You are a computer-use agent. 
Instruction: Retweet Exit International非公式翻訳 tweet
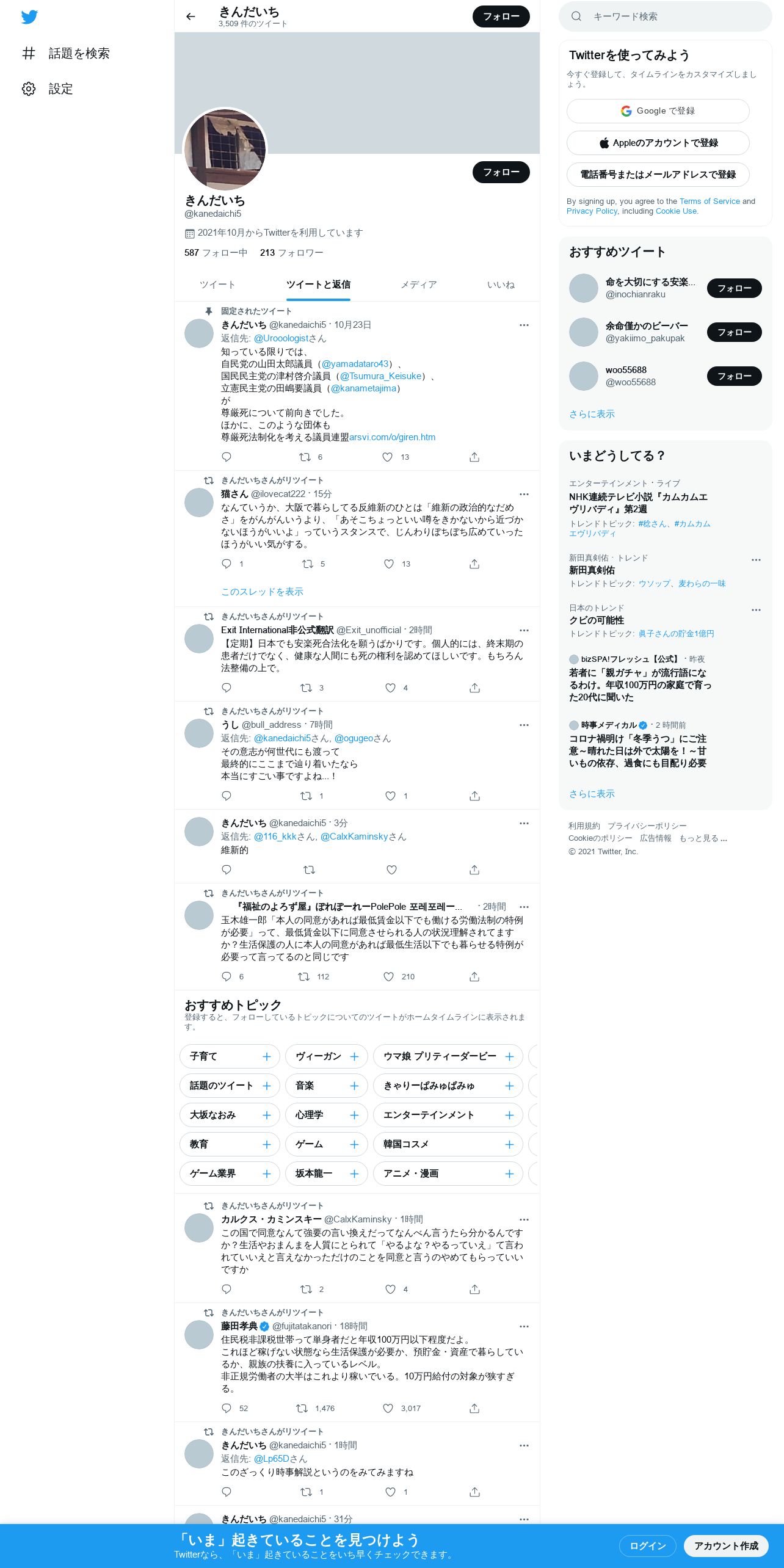pos(307,688)
